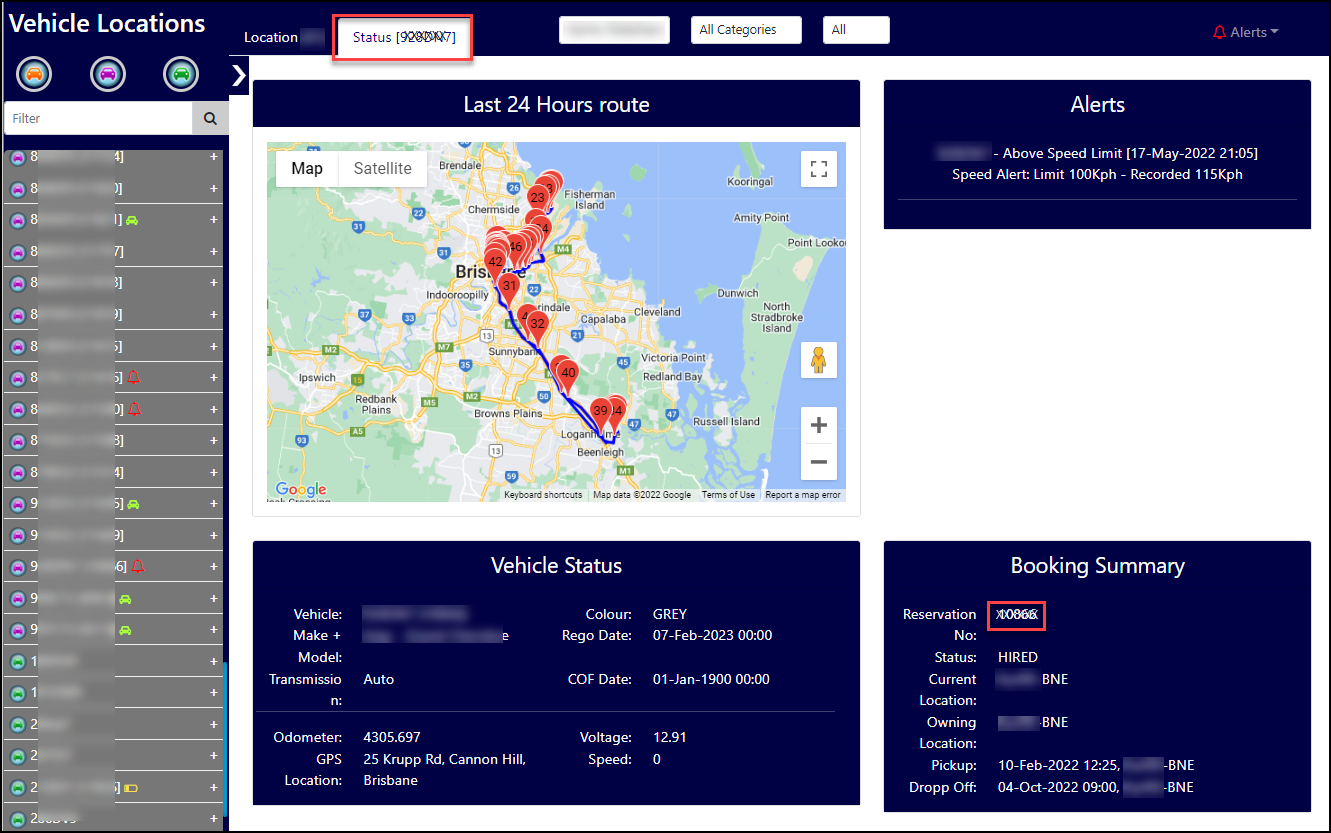Click the yellow battery icon in vehicle list

click(x=131, y=788)
